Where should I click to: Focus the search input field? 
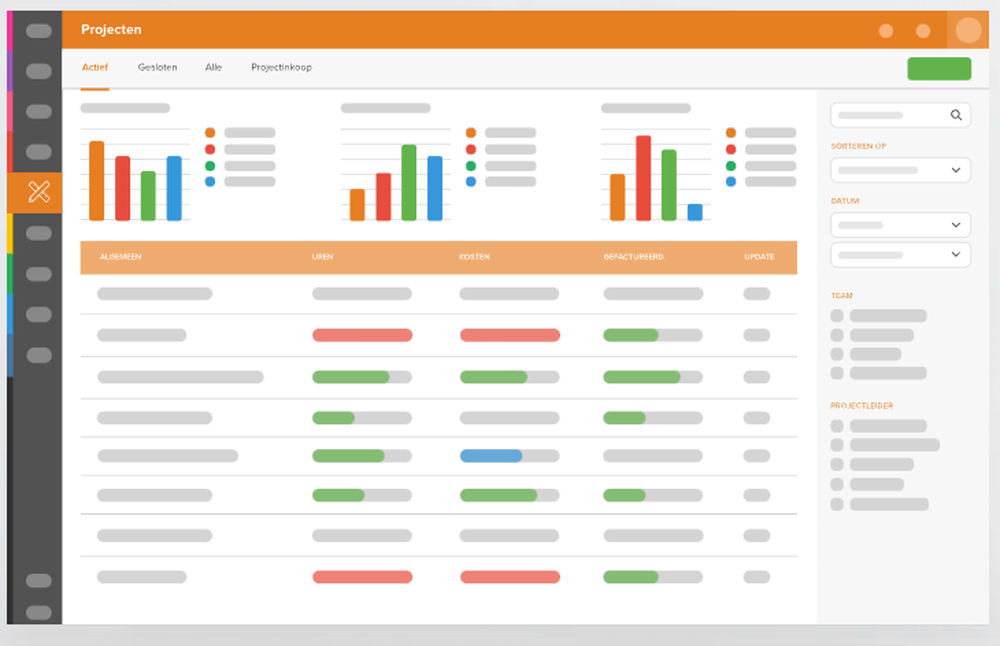coord(900,115)
